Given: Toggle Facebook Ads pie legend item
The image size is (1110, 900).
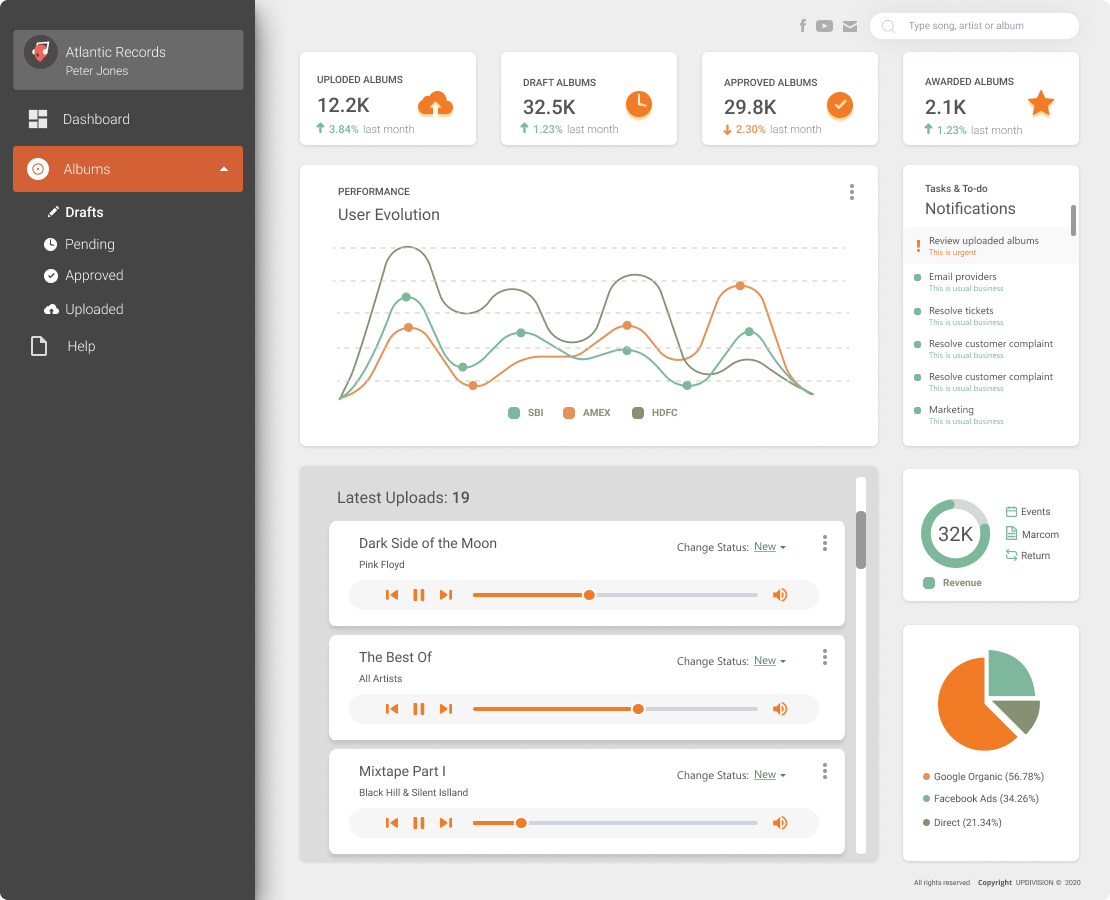Looking at the screenshot, I should (980, 799).
